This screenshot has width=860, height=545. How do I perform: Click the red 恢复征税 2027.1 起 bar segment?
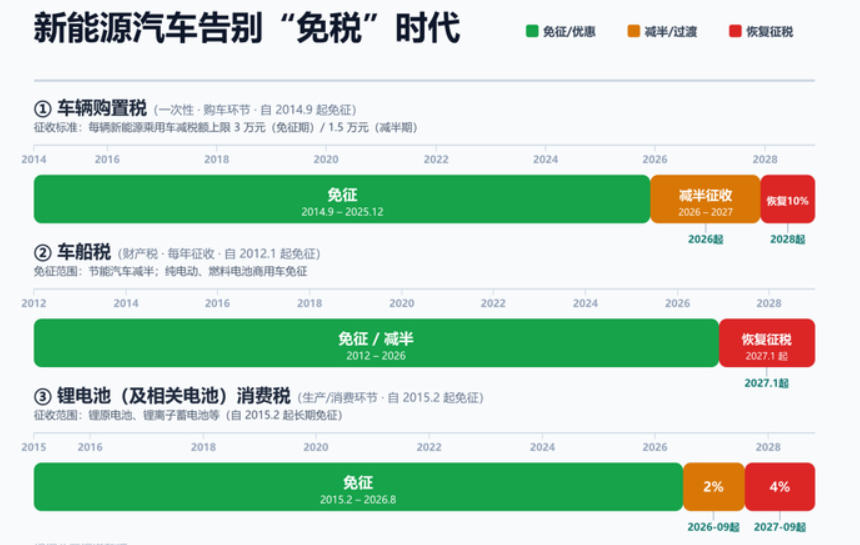pos(767,343)
